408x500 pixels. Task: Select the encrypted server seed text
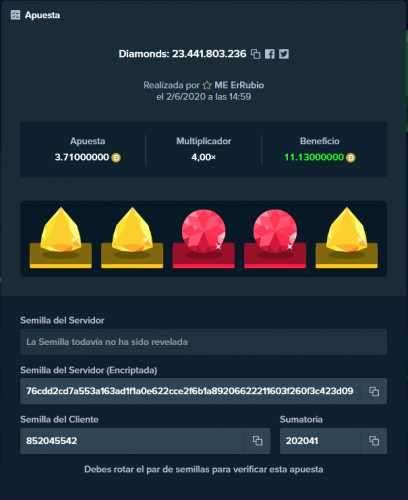190,391
